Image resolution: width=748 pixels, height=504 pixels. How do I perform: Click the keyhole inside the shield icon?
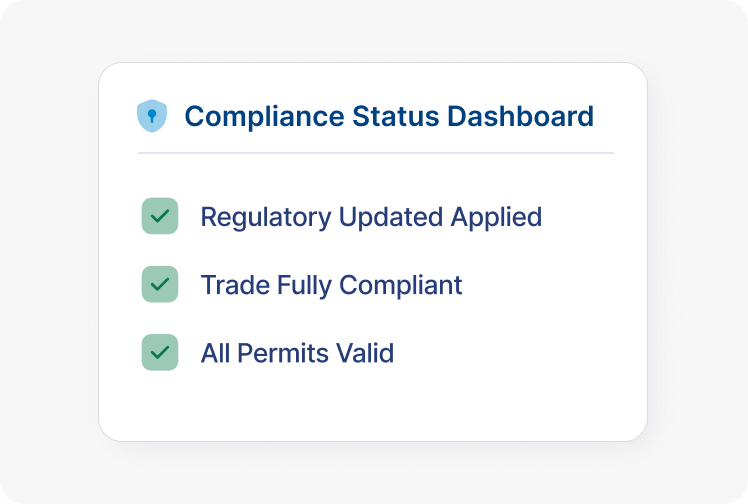[152, 116]
